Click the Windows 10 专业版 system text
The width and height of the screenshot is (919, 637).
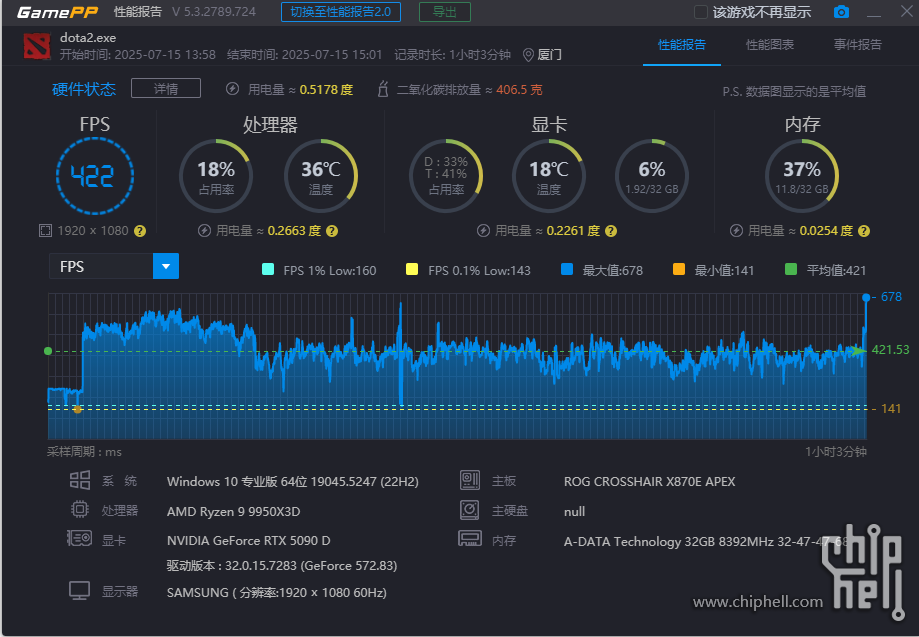pyautogui.click(x=292, y=482)
